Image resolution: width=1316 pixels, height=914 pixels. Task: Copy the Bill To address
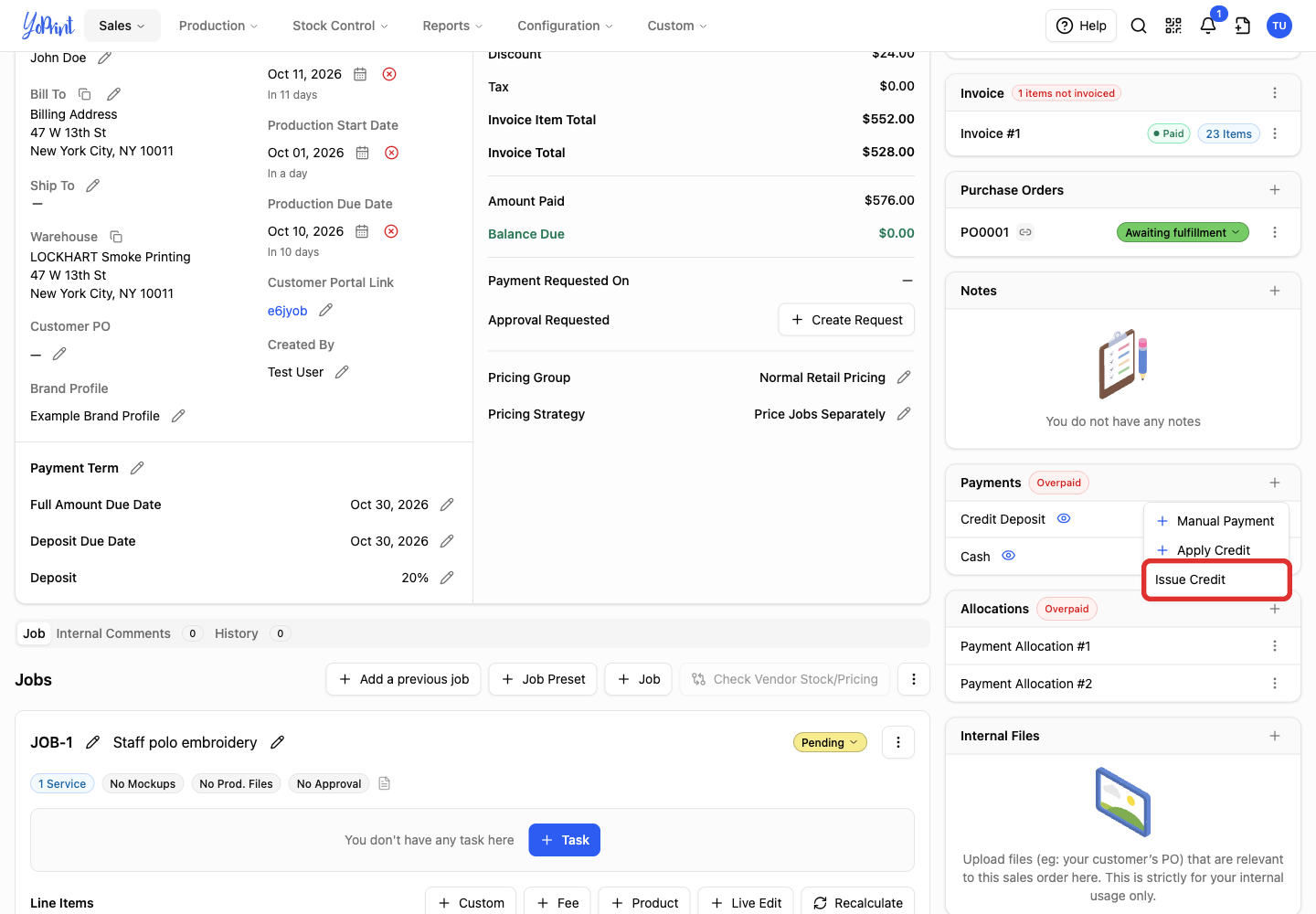tap(85, 94)
